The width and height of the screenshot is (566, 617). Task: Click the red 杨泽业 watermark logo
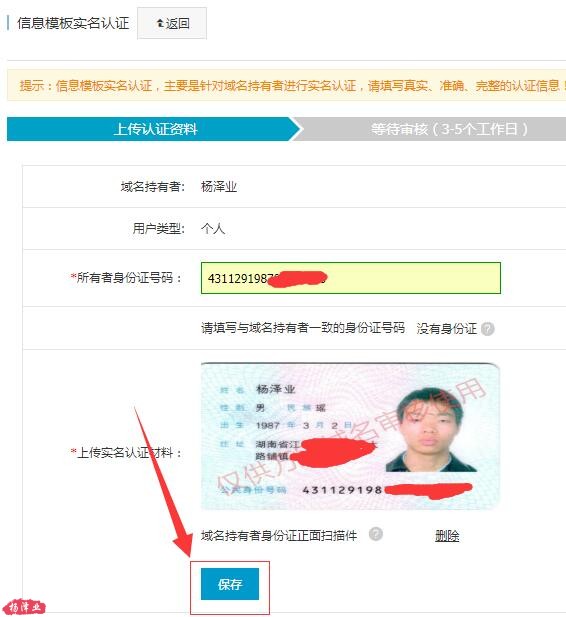[27, 606]
